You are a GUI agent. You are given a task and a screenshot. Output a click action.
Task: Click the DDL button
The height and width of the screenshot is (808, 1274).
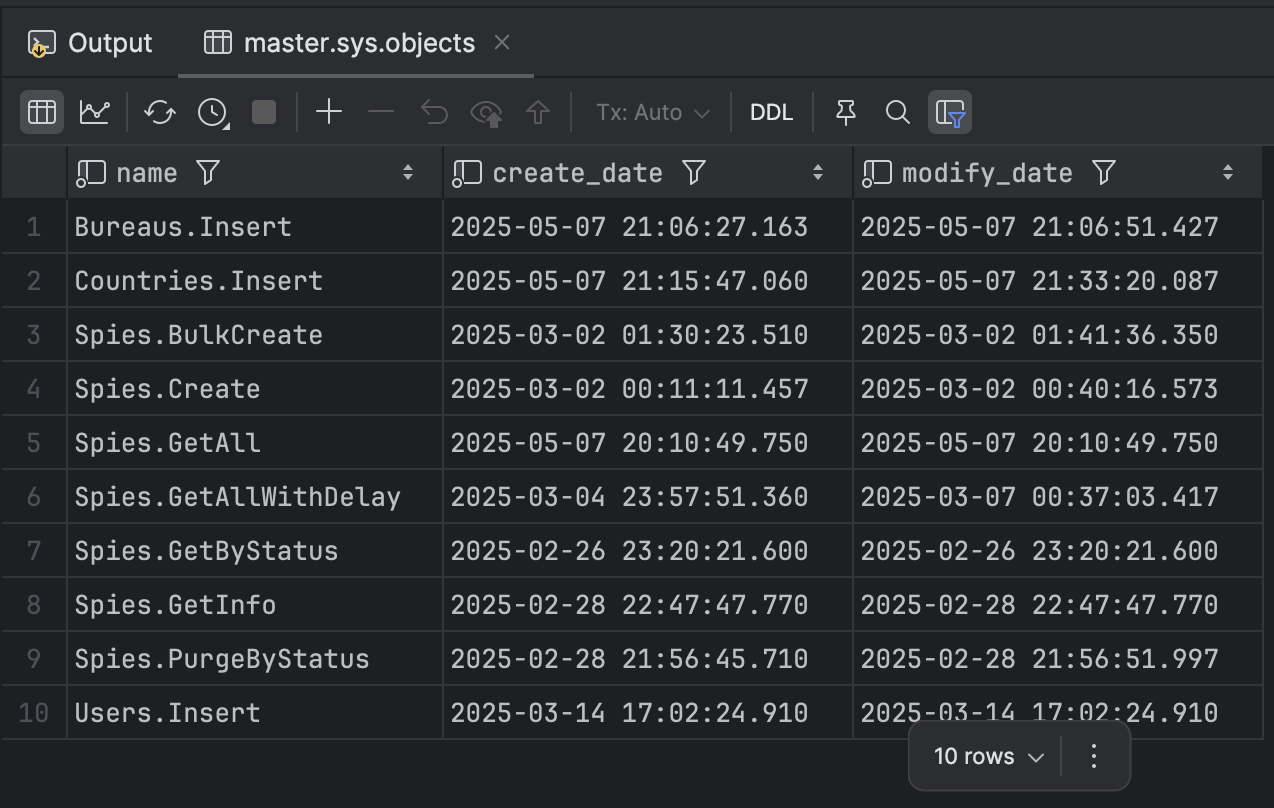[x=772, y=112]
